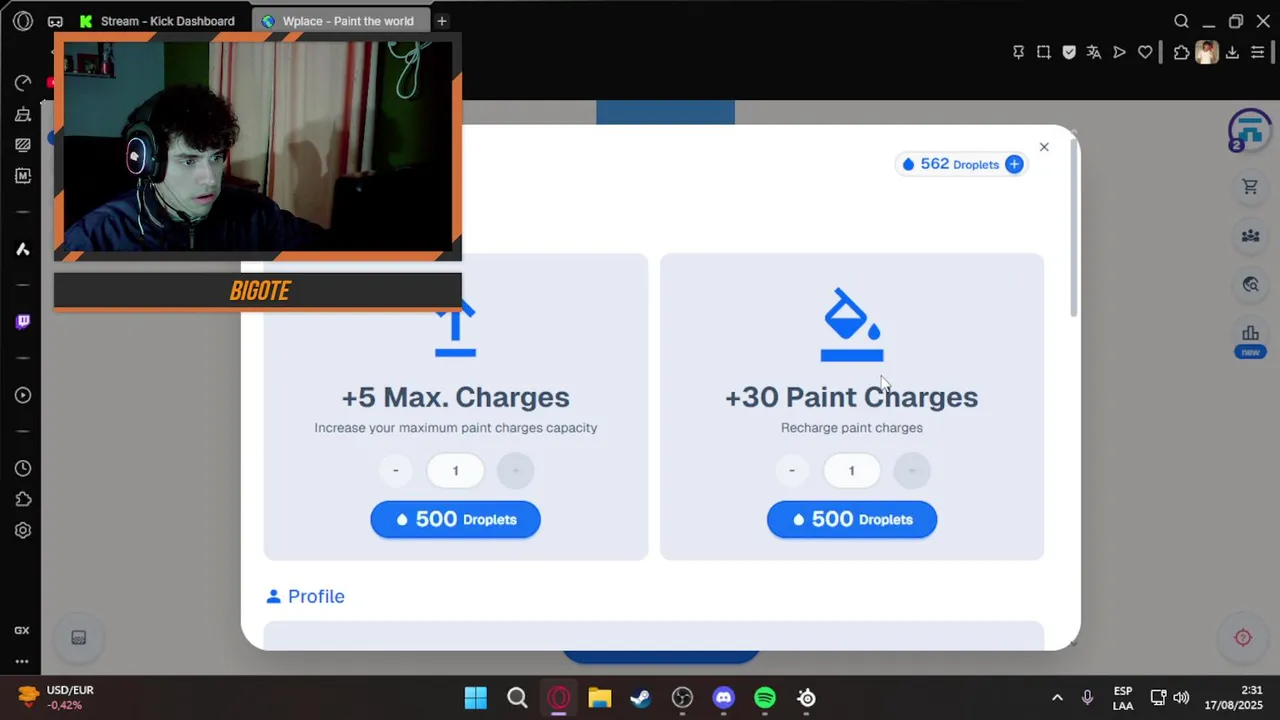Open the Wplace alliance people button
Screen dimensions: 1280x720
[x=1250, y=236]
